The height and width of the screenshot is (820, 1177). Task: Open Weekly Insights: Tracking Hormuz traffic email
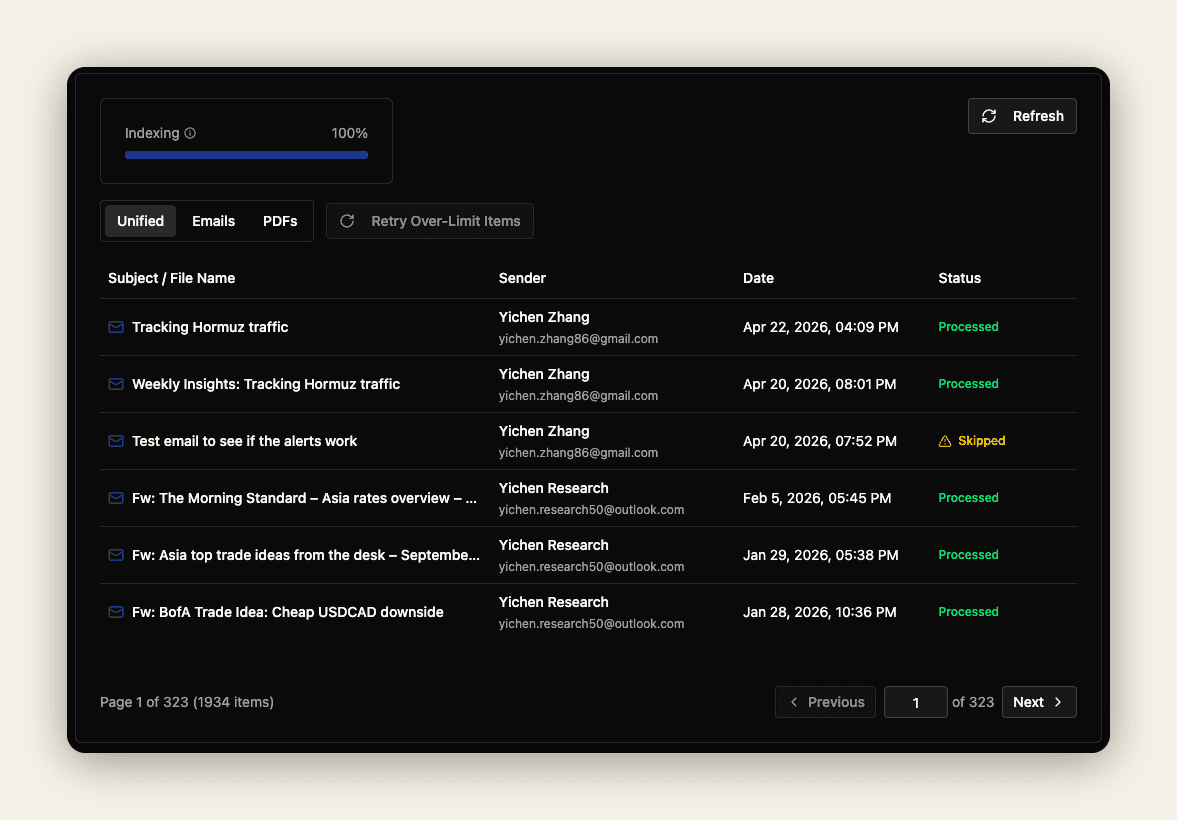coord(266,384)
